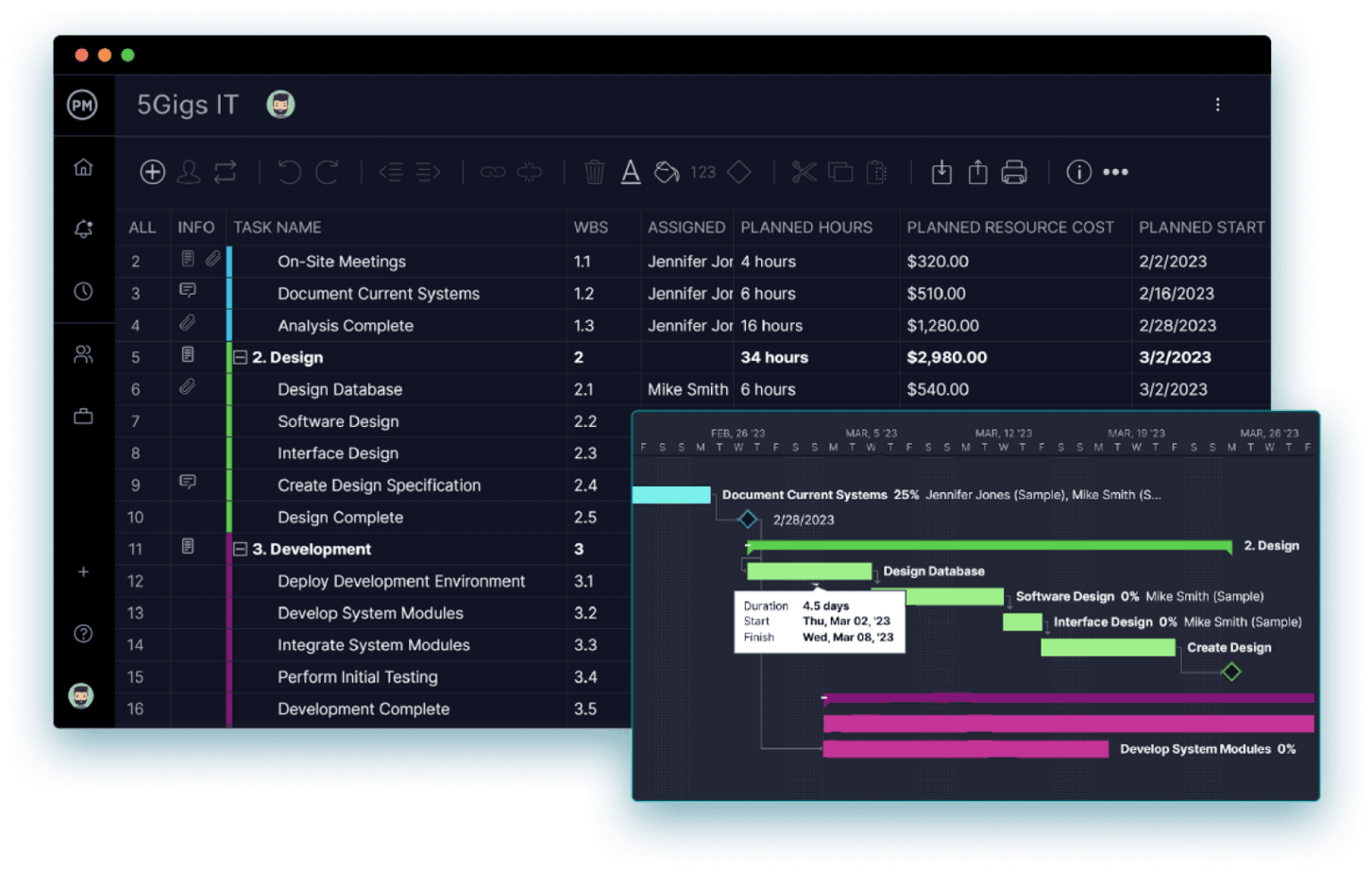Collapse the 3. Development task group

(x=241, y=548)
